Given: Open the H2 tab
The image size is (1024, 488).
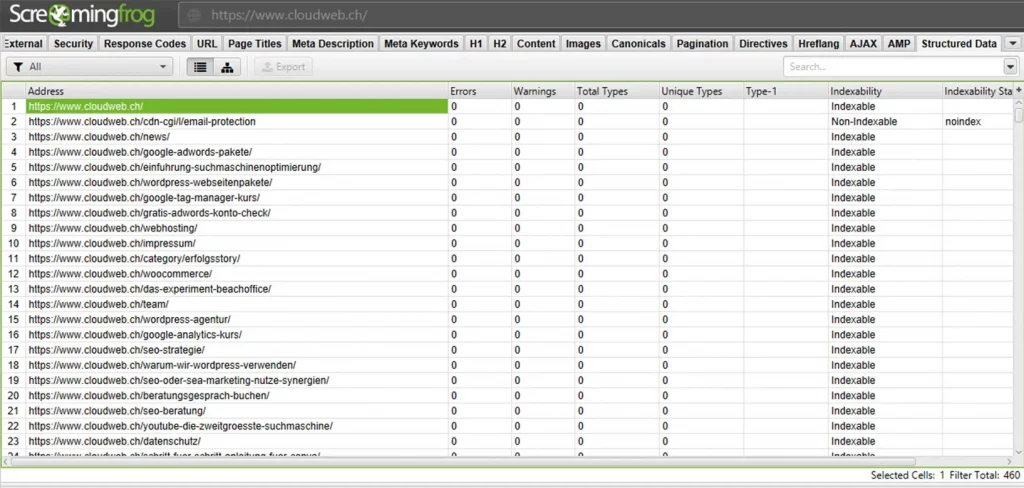Looking at the screenshot, I should pos(500,44).
